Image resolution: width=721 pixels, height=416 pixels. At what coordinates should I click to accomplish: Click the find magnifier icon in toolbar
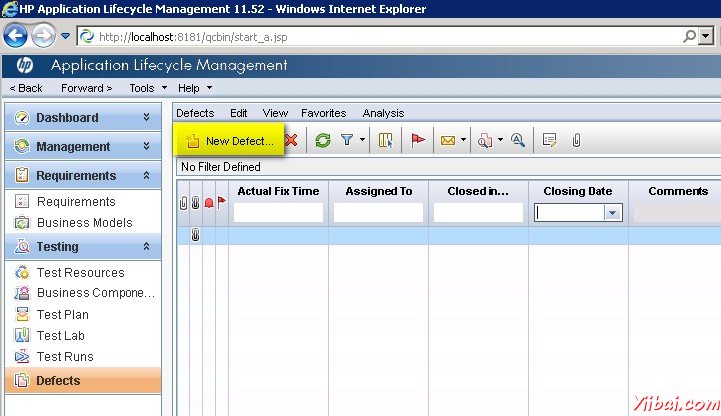[x=517, y=141]
